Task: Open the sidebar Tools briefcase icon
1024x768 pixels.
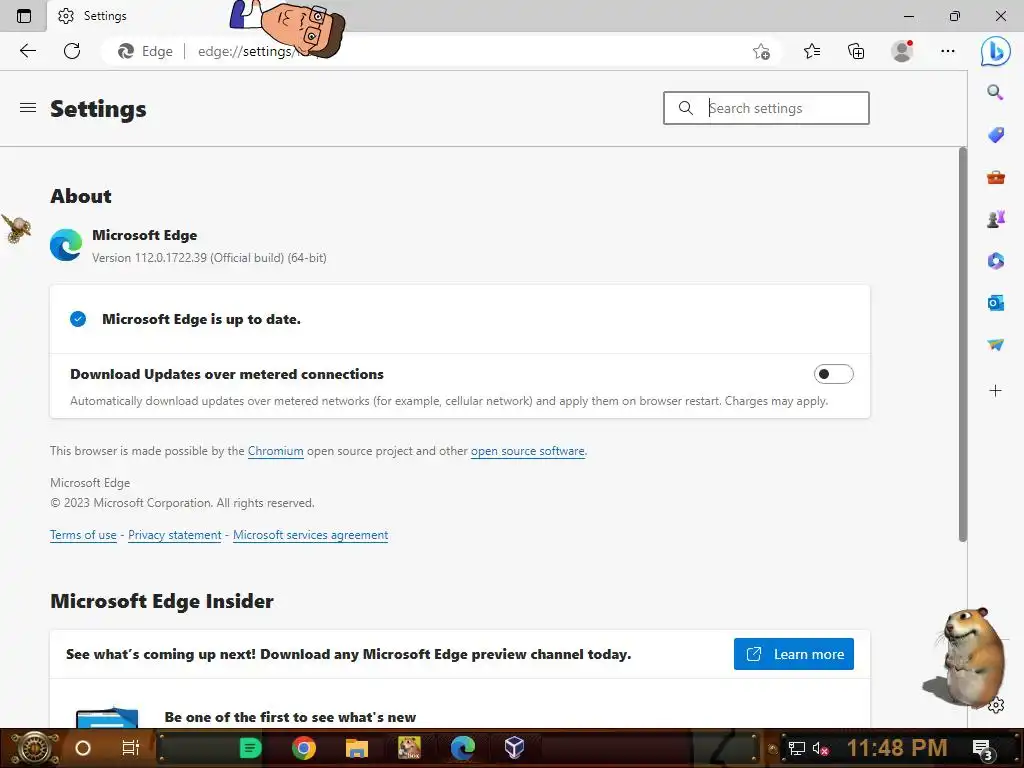Action: click(x=995, y=177)
